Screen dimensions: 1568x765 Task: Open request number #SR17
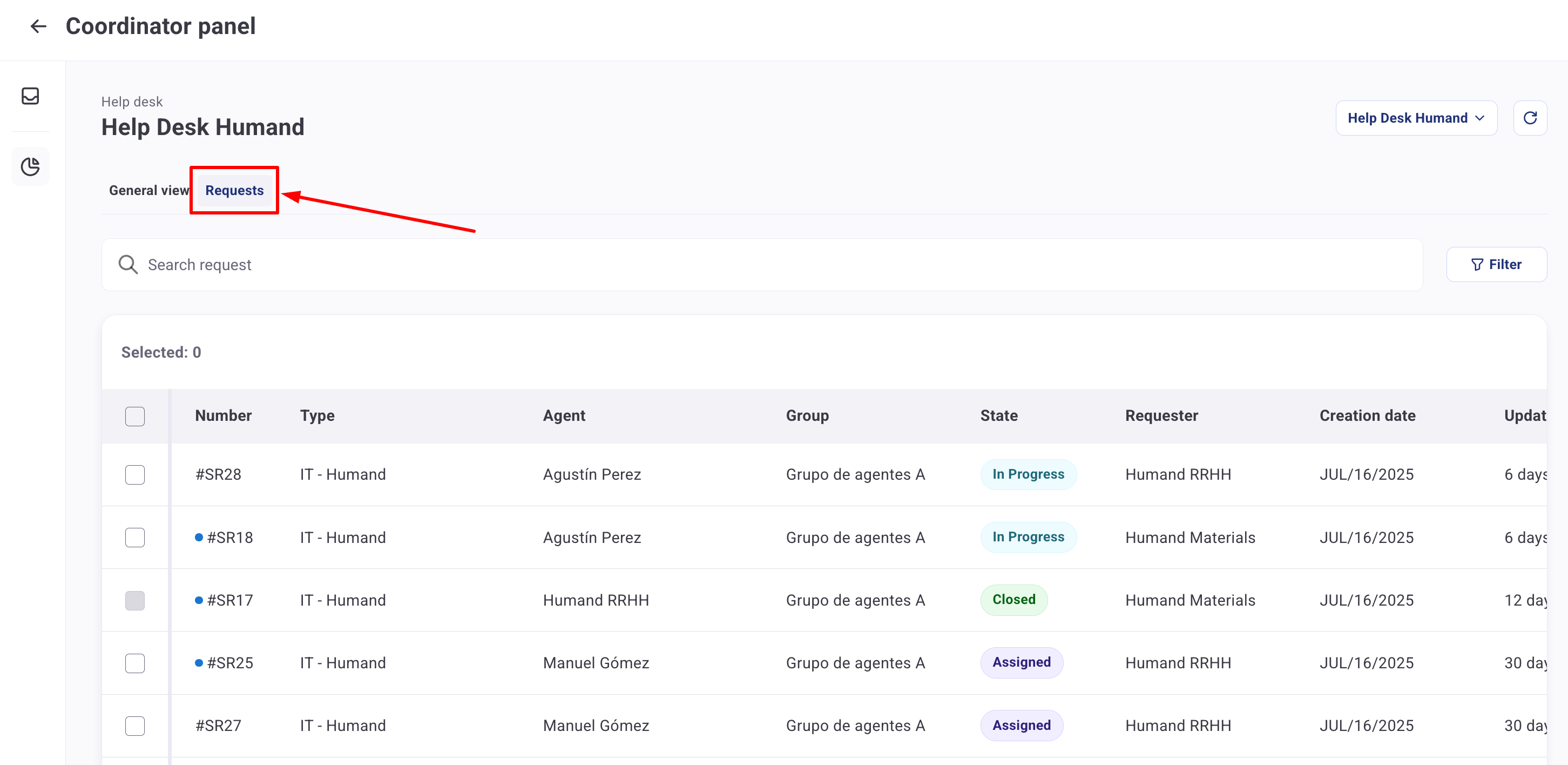point(229,600)
